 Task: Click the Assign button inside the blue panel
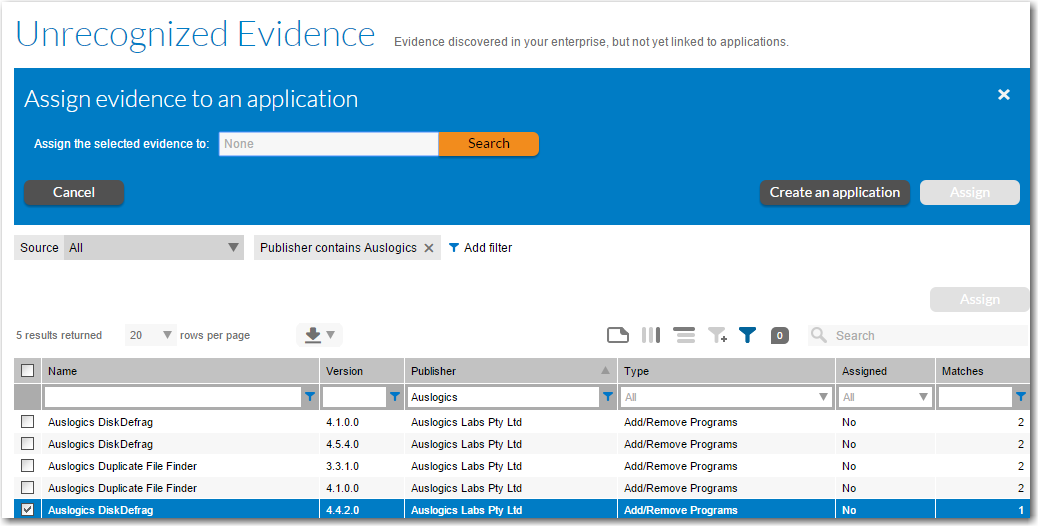point(970,193)
